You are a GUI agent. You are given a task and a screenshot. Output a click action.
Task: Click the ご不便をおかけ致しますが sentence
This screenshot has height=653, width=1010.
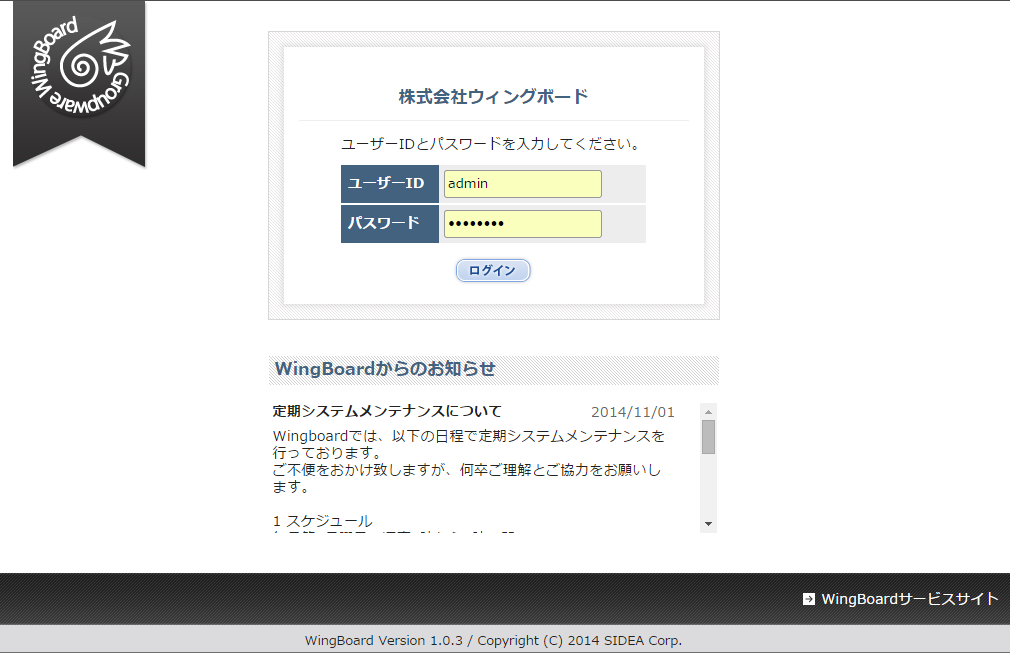coord(466,478)
